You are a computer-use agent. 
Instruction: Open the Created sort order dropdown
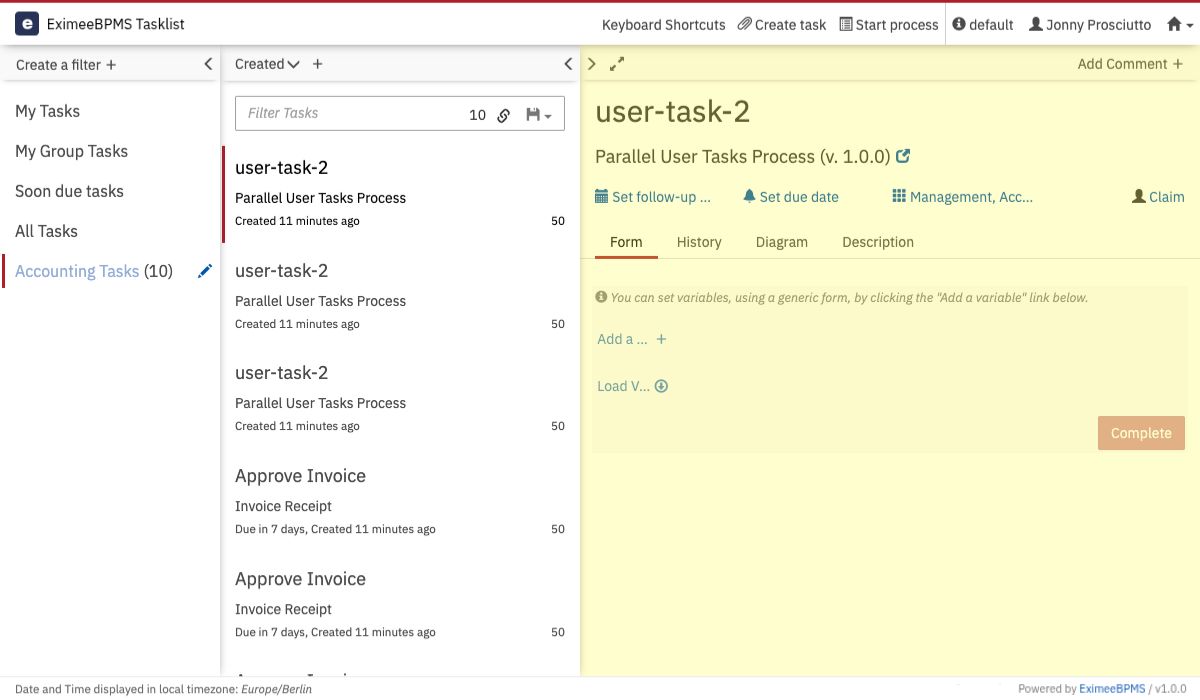coord(267,64)
